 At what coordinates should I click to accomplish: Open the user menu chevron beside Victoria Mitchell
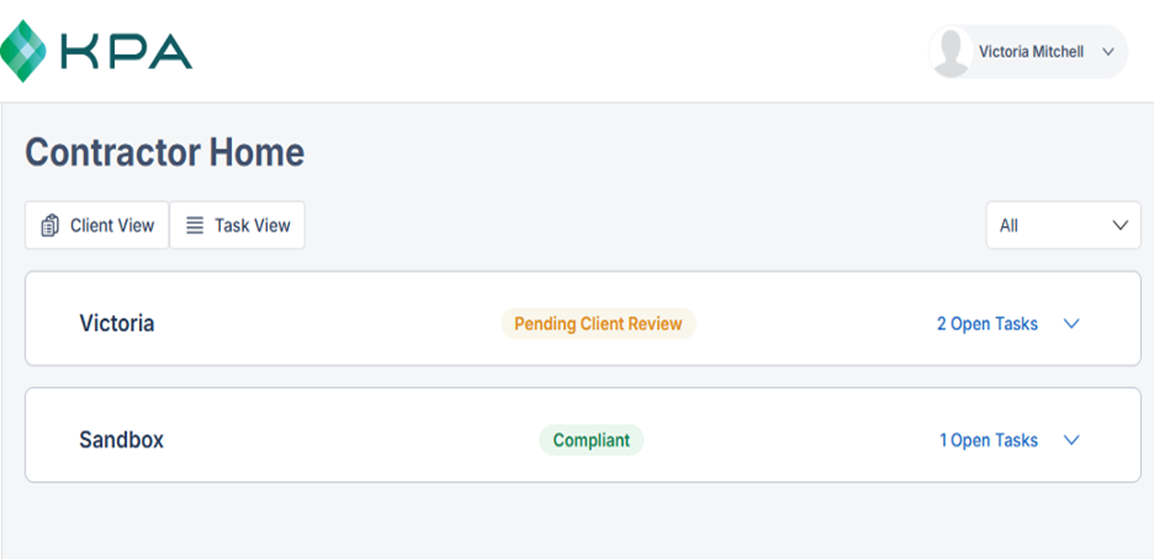1108,52
